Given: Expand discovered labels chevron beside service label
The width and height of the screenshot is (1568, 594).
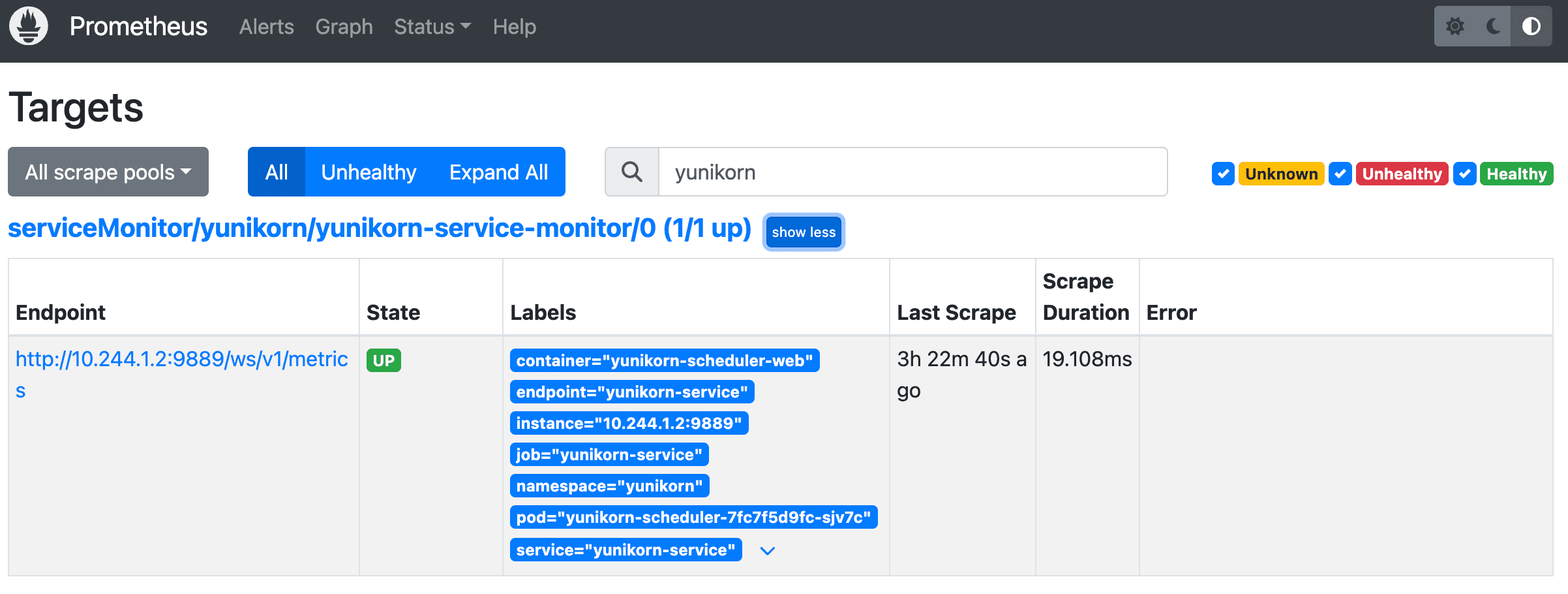Looking at the screenshot, I should (x=768, y=551).
